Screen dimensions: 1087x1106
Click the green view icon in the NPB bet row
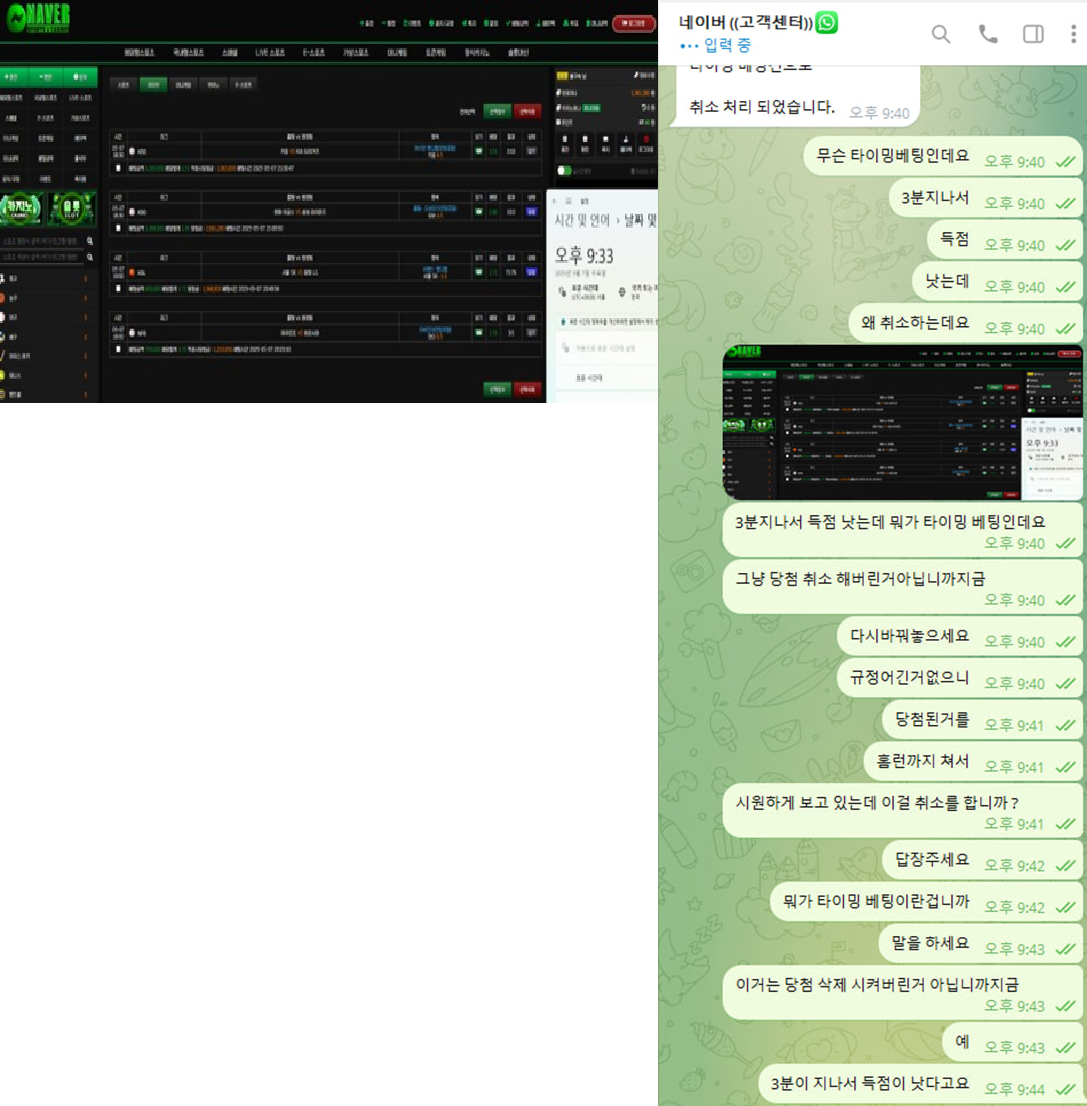click(479, 333)
